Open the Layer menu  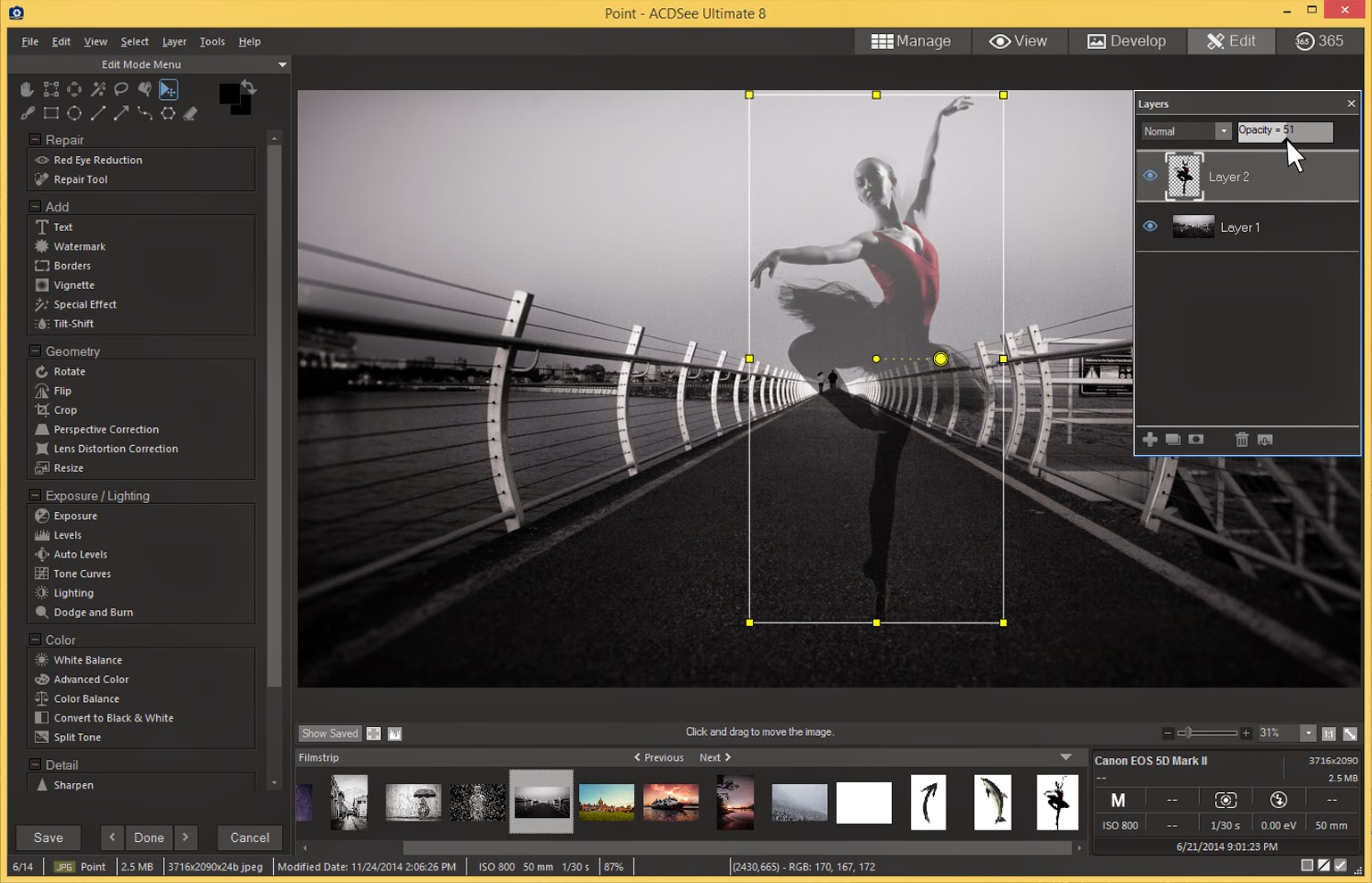click(x=174, y=42)
